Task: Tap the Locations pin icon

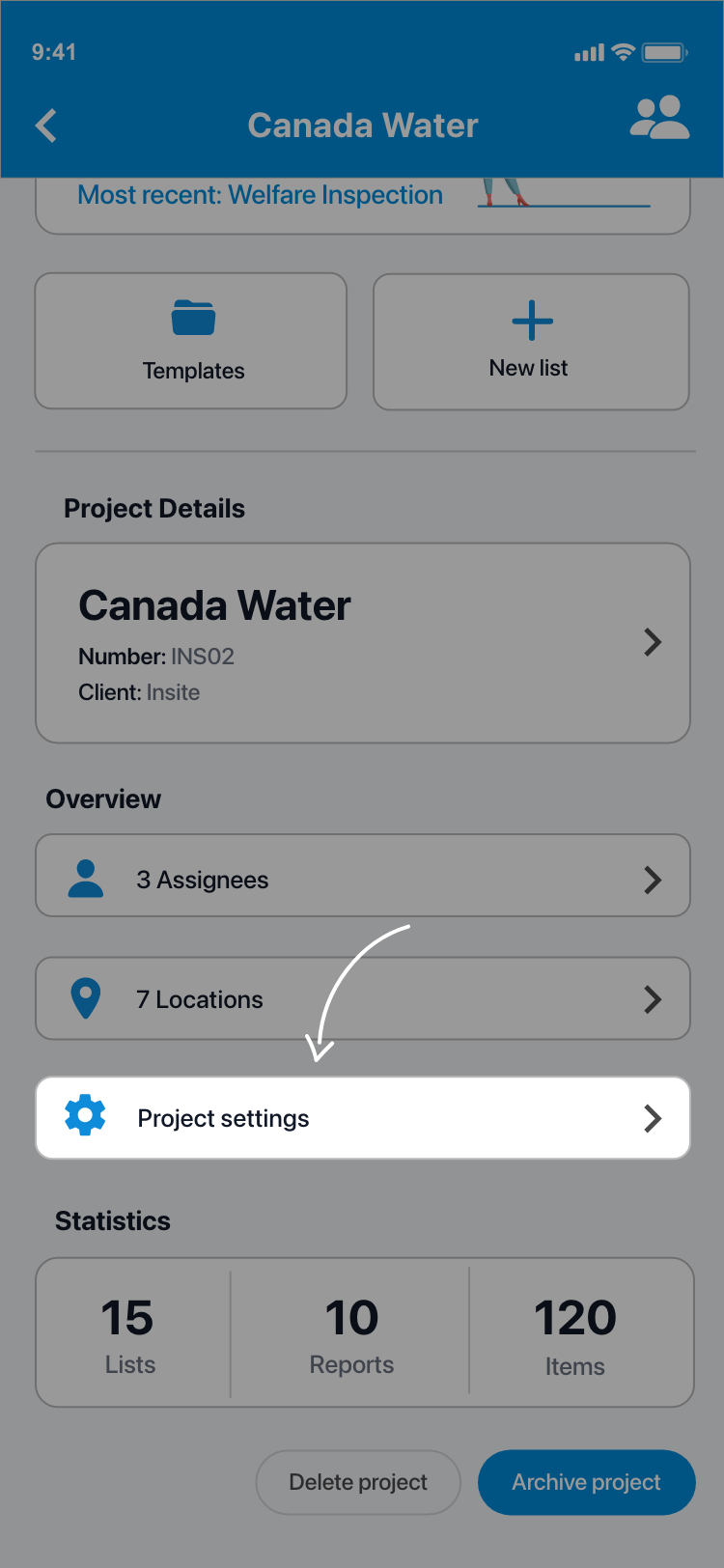Action: point(86,998)
